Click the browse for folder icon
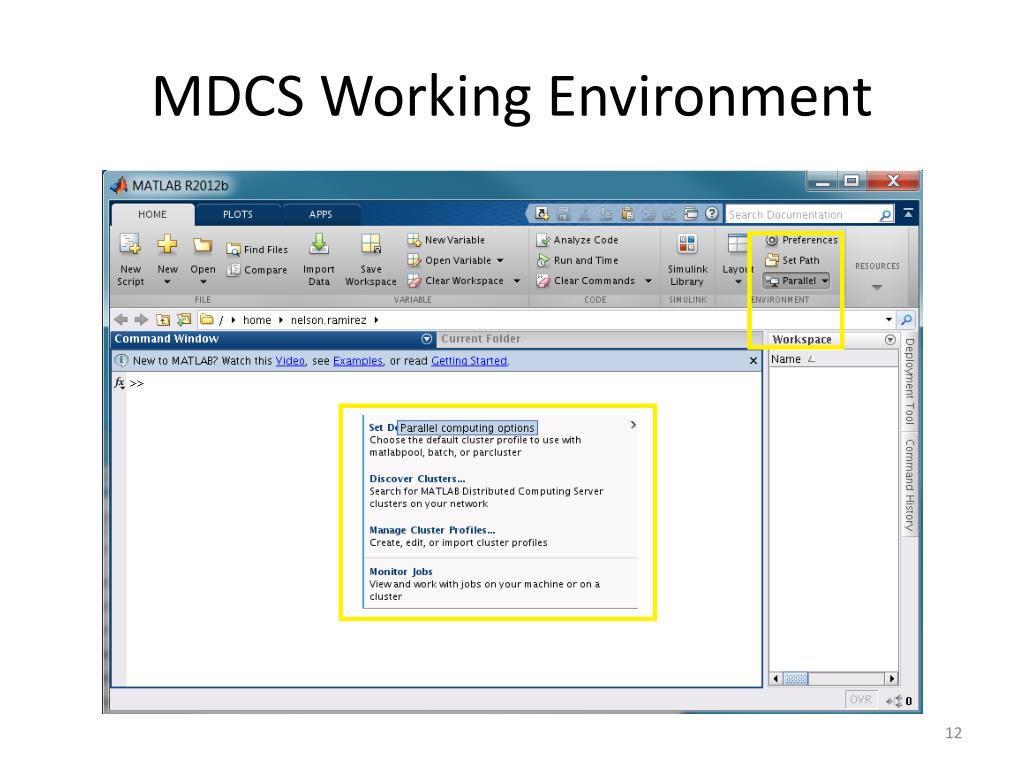This screenshot has width=1024, height=768. pyautogui.click(x=184, y=319)
